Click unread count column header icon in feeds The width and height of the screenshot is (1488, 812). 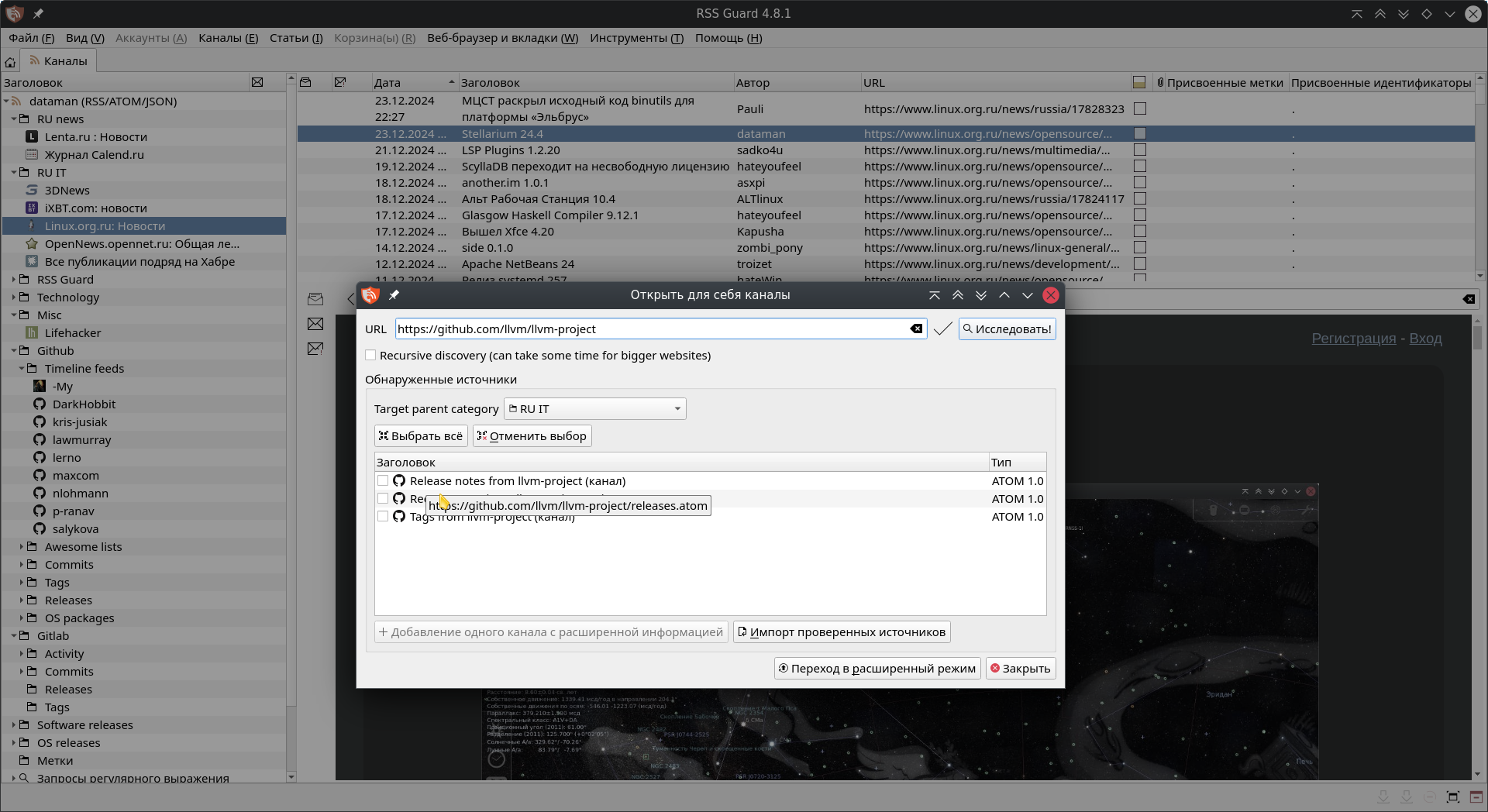tap(257, 83)
